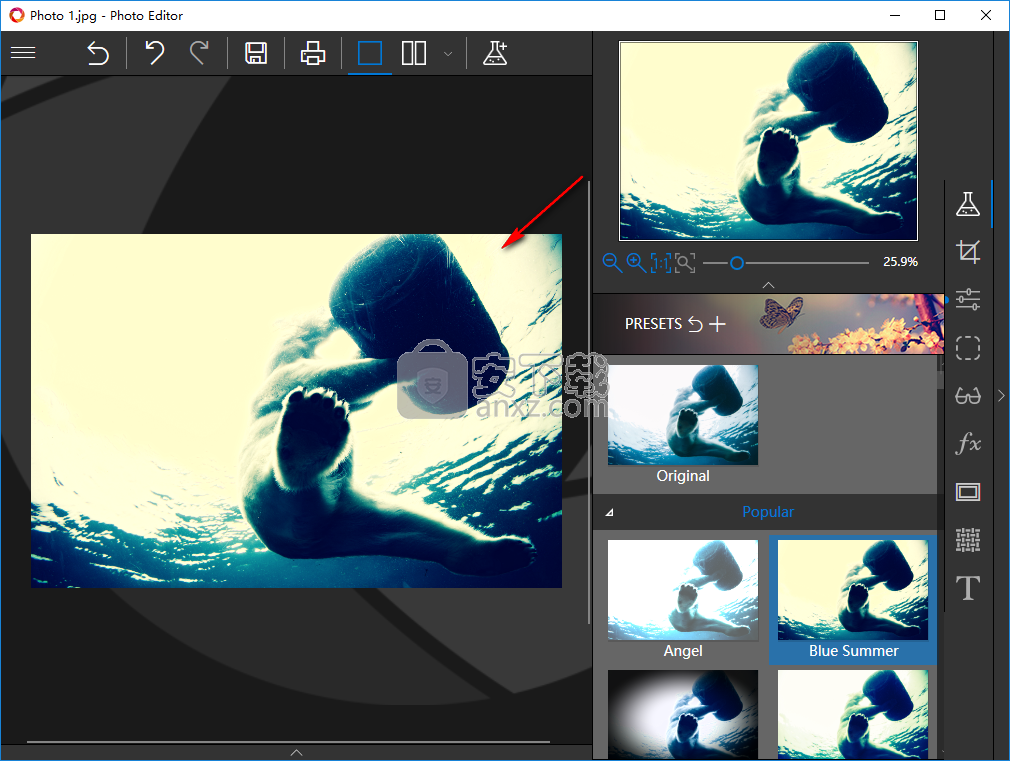The width and height of the screenshot is (1010, 761).
Task: Print the photo
Action: (313, 53)
